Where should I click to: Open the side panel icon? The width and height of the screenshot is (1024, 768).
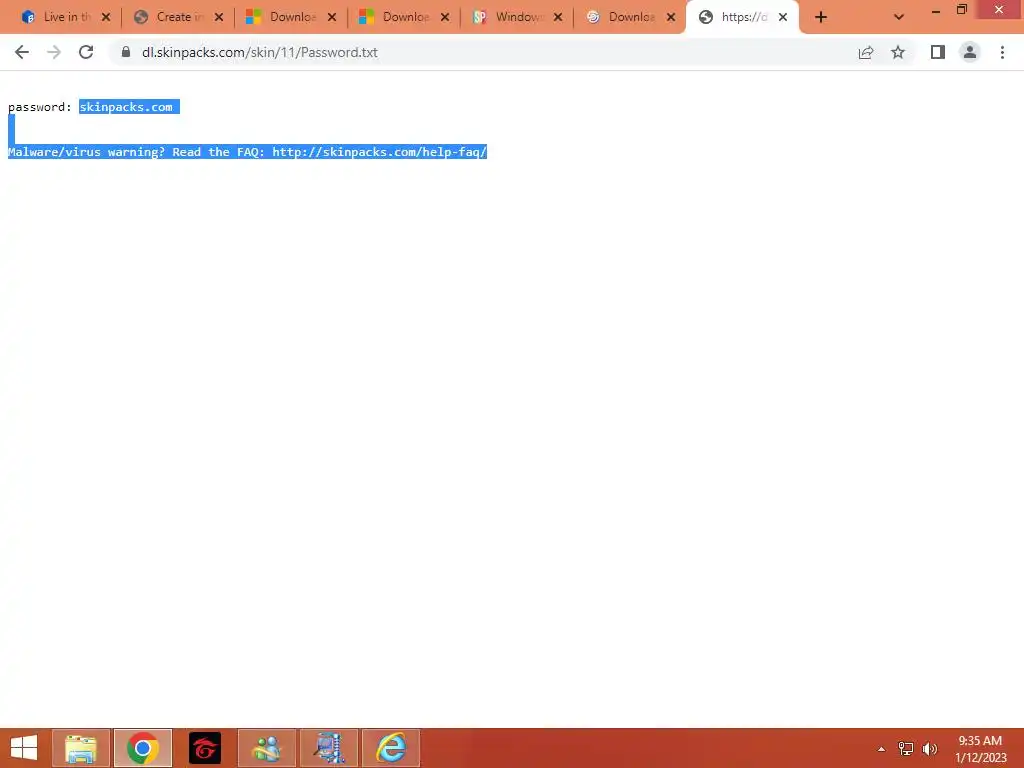coord(938,52)
